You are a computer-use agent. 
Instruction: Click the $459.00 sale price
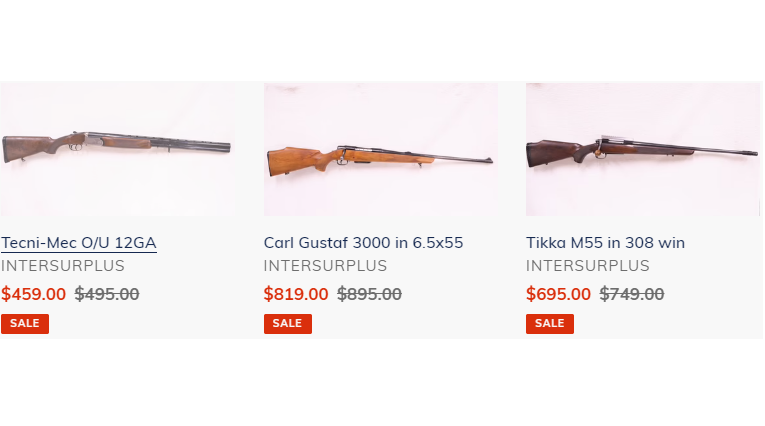[x=33, y=294]
